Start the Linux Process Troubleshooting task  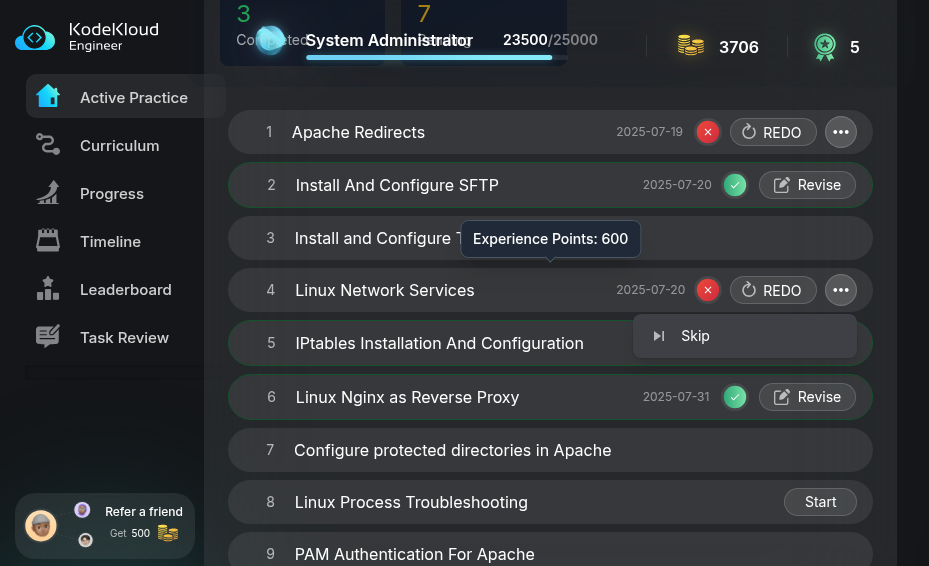pyautogui.click(x=820, y=502)
